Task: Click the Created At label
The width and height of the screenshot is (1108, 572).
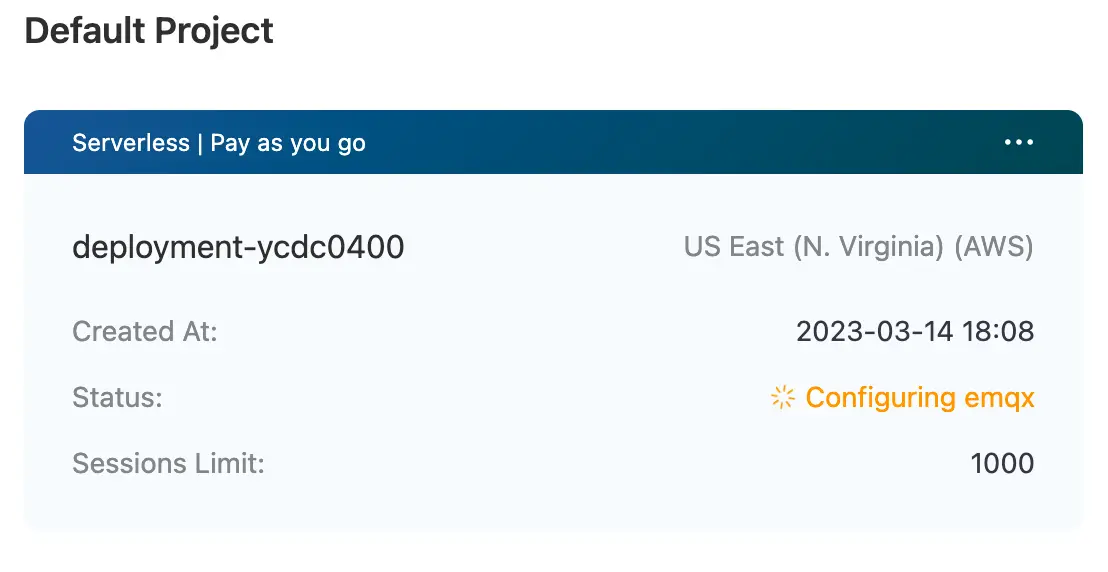Action: [x=145, y=331]
